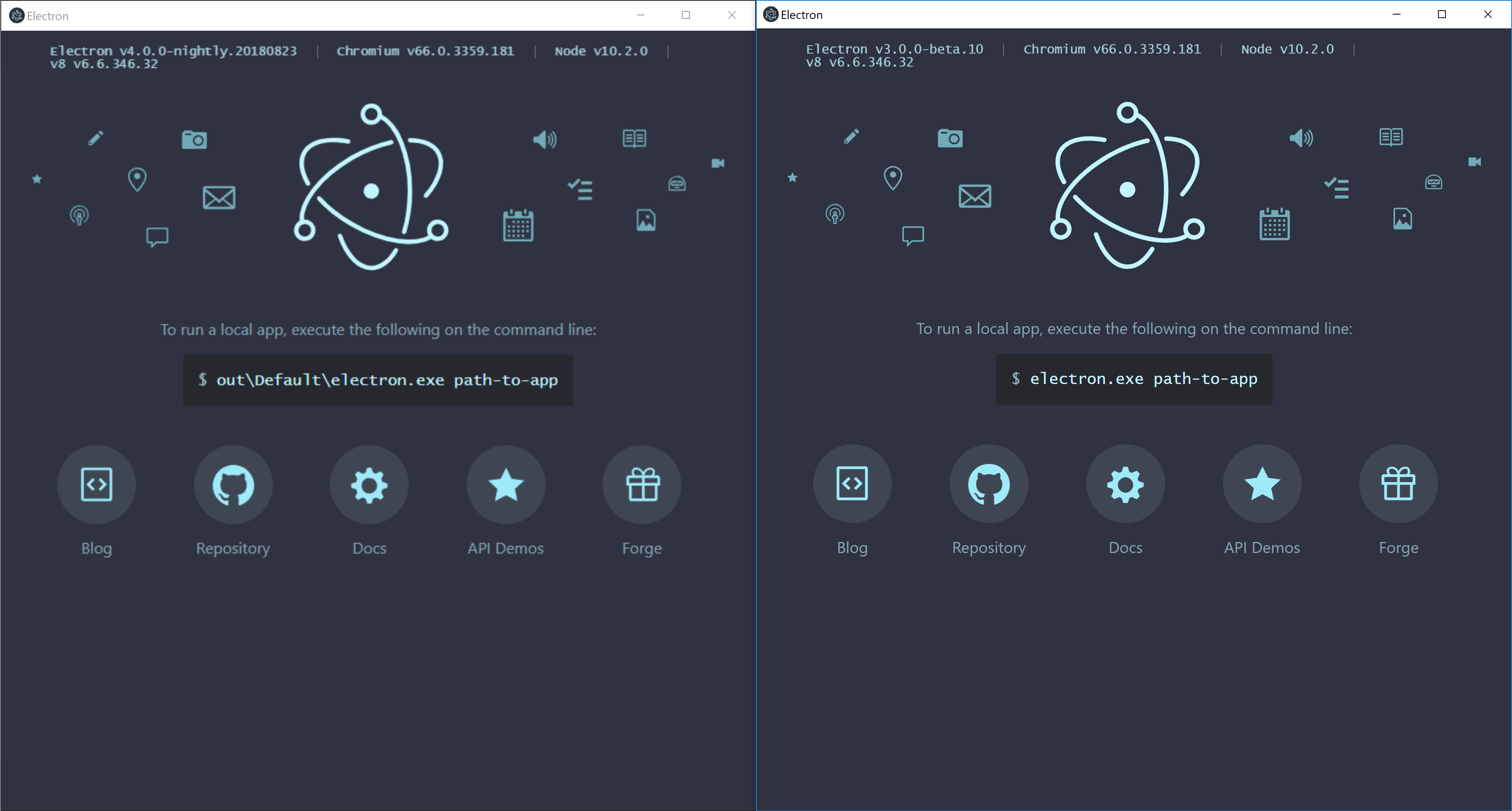
Task: Click the calendar icon in the left window
Action: tap(518, 225)
